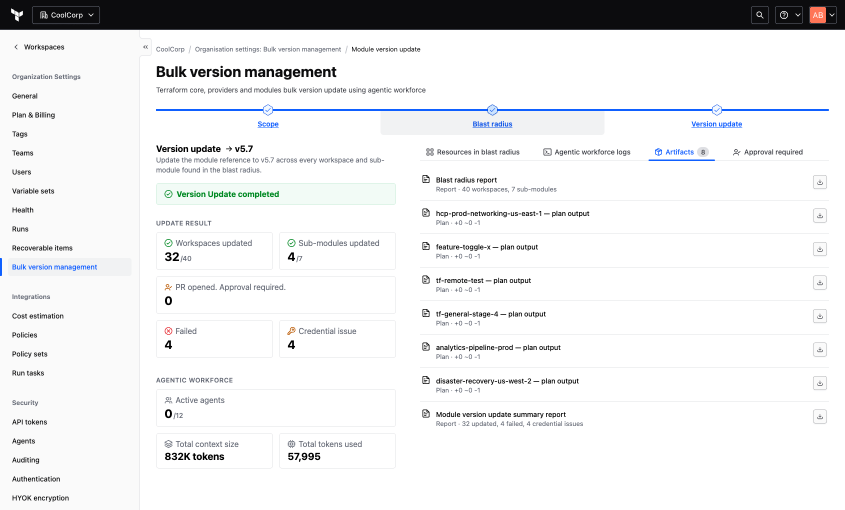Image resolution: width=845 pixels, height=510 pixels.
Task: Click the Failed result card
Action: (x=214, y=339)
